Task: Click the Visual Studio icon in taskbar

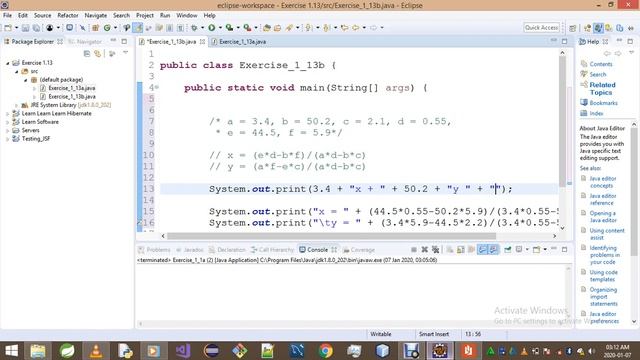Action: [x=183, y=351]
